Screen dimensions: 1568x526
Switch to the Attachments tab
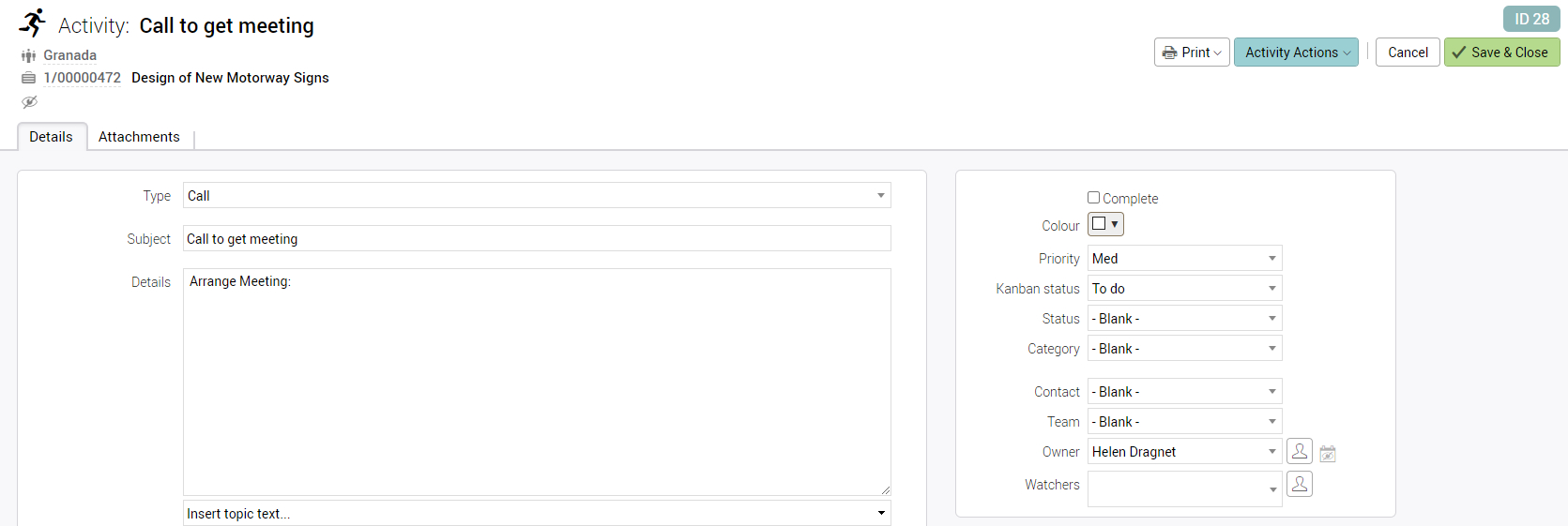[139, 137]
